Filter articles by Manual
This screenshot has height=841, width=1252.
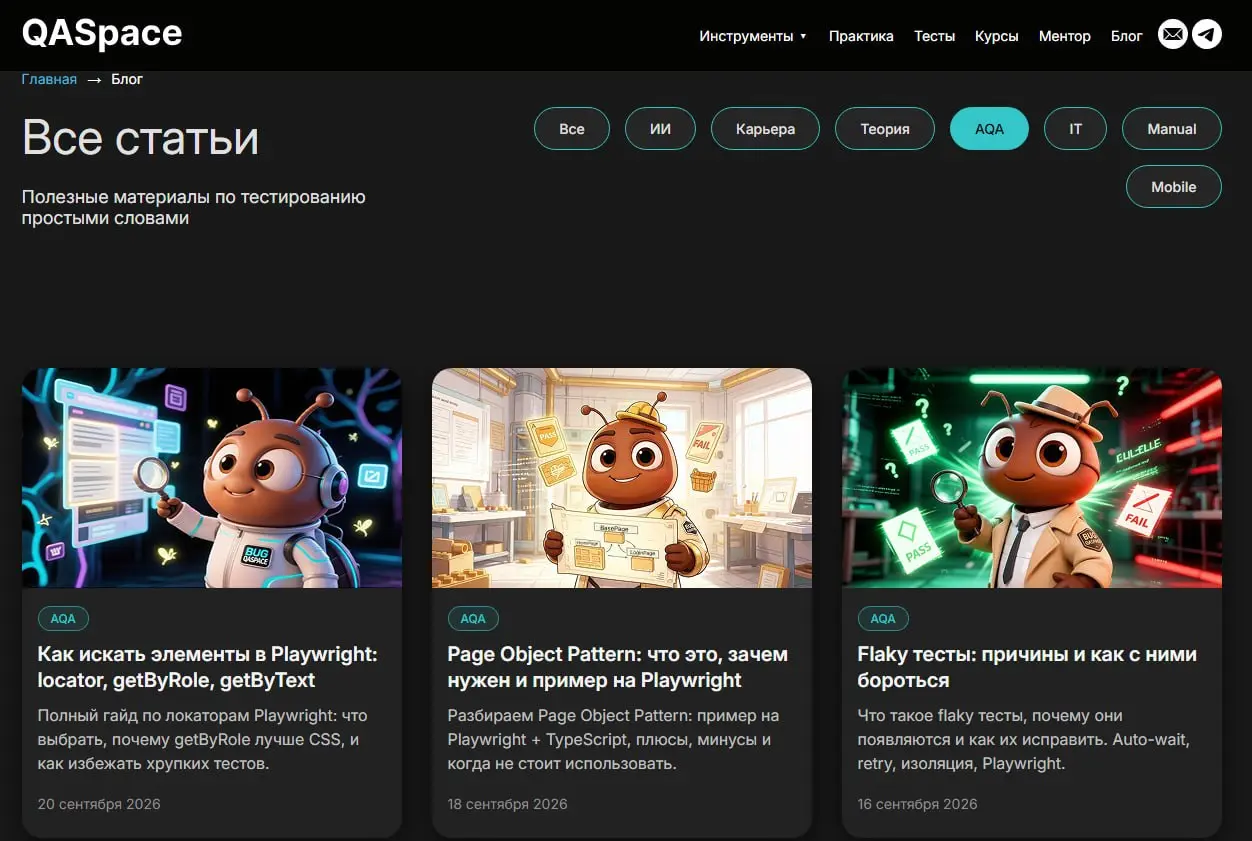click(1172, 128)
